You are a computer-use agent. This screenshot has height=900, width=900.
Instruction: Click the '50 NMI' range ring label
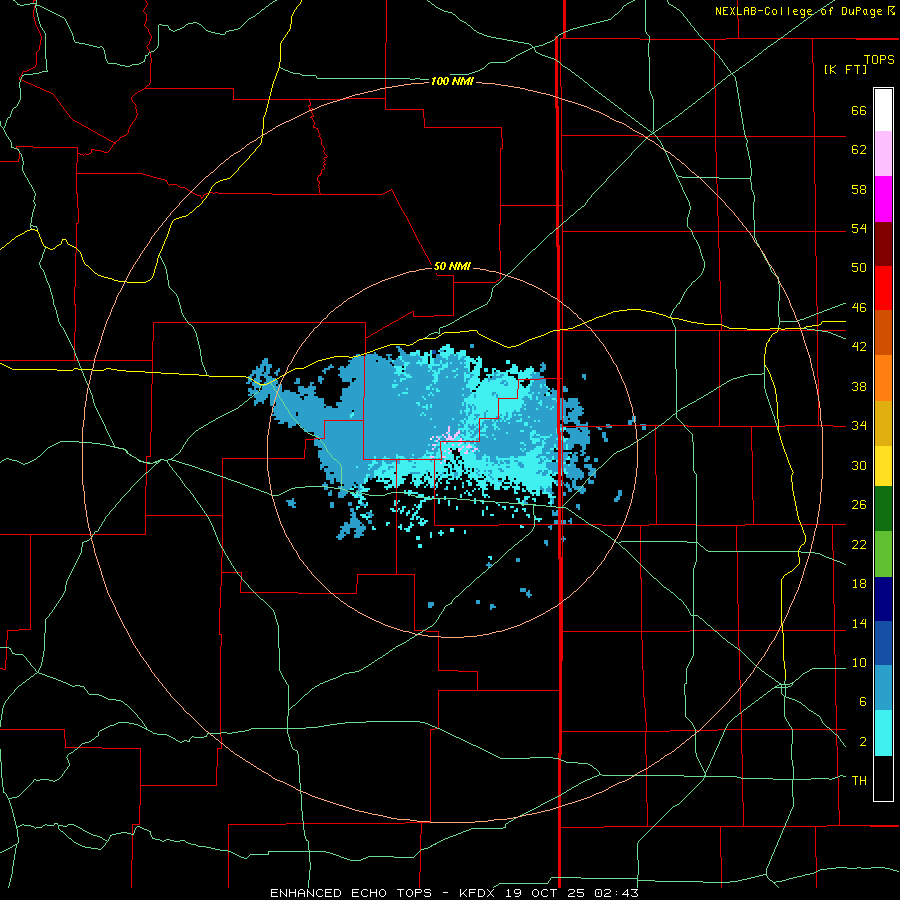(452, 266)
